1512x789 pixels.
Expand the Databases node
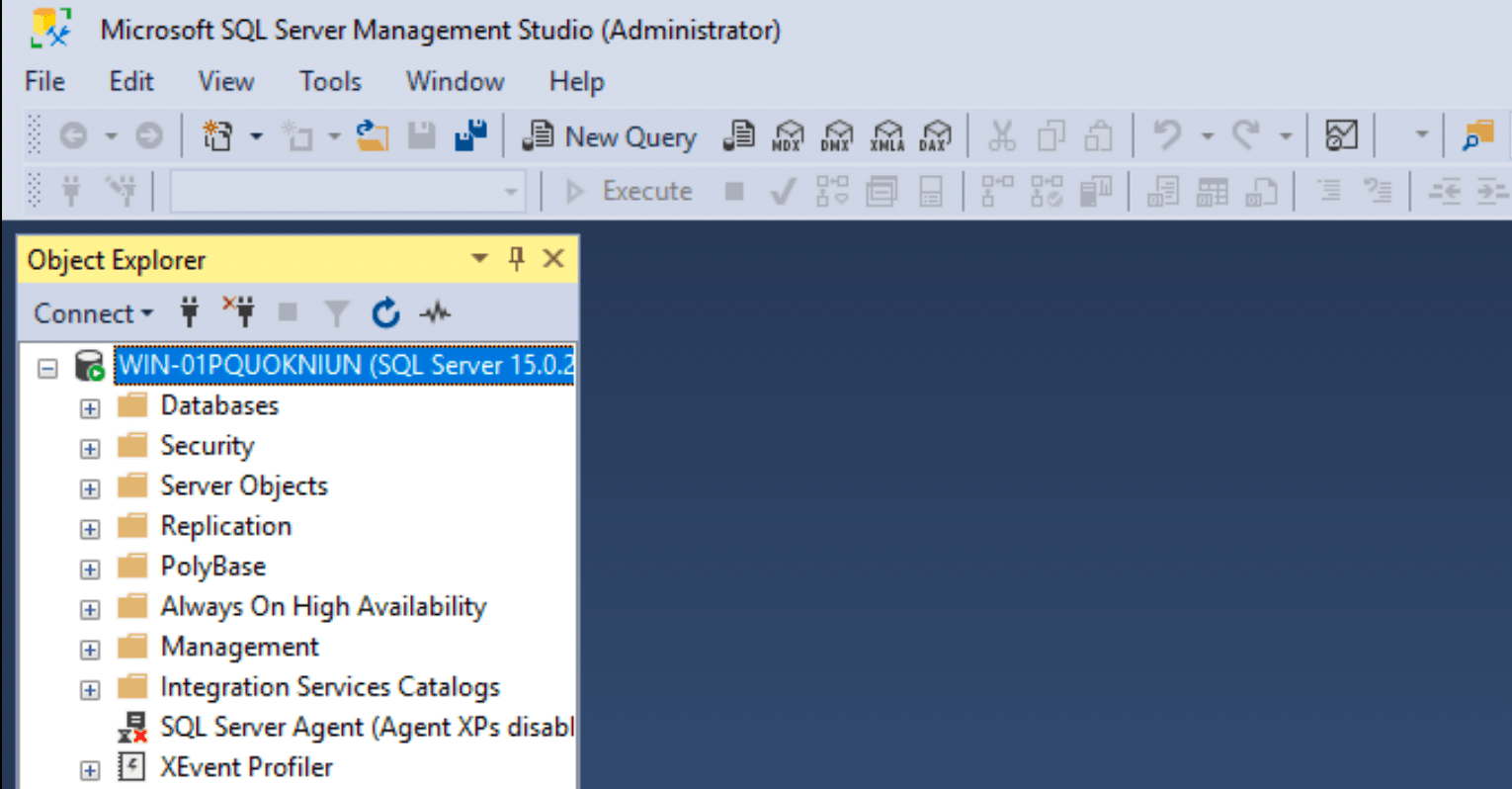point(89,407)
